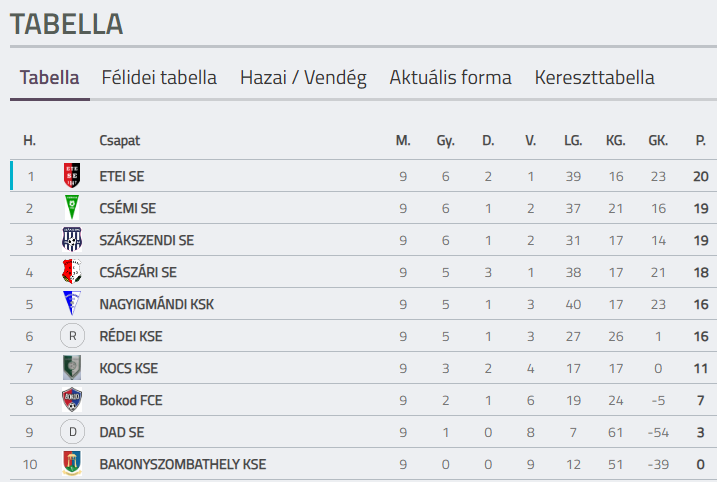Select the Aktuális forma tab
The width and height of the screenshot is (717, 482).
coord(450,78)
